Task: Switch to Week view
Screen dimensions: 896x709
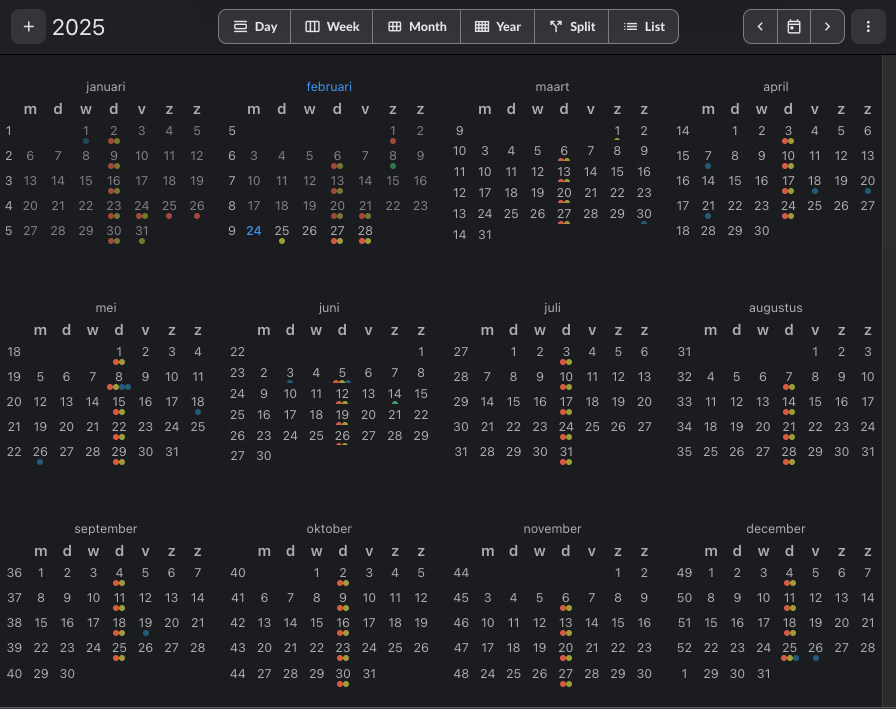Action: click(x=331, y=27)
